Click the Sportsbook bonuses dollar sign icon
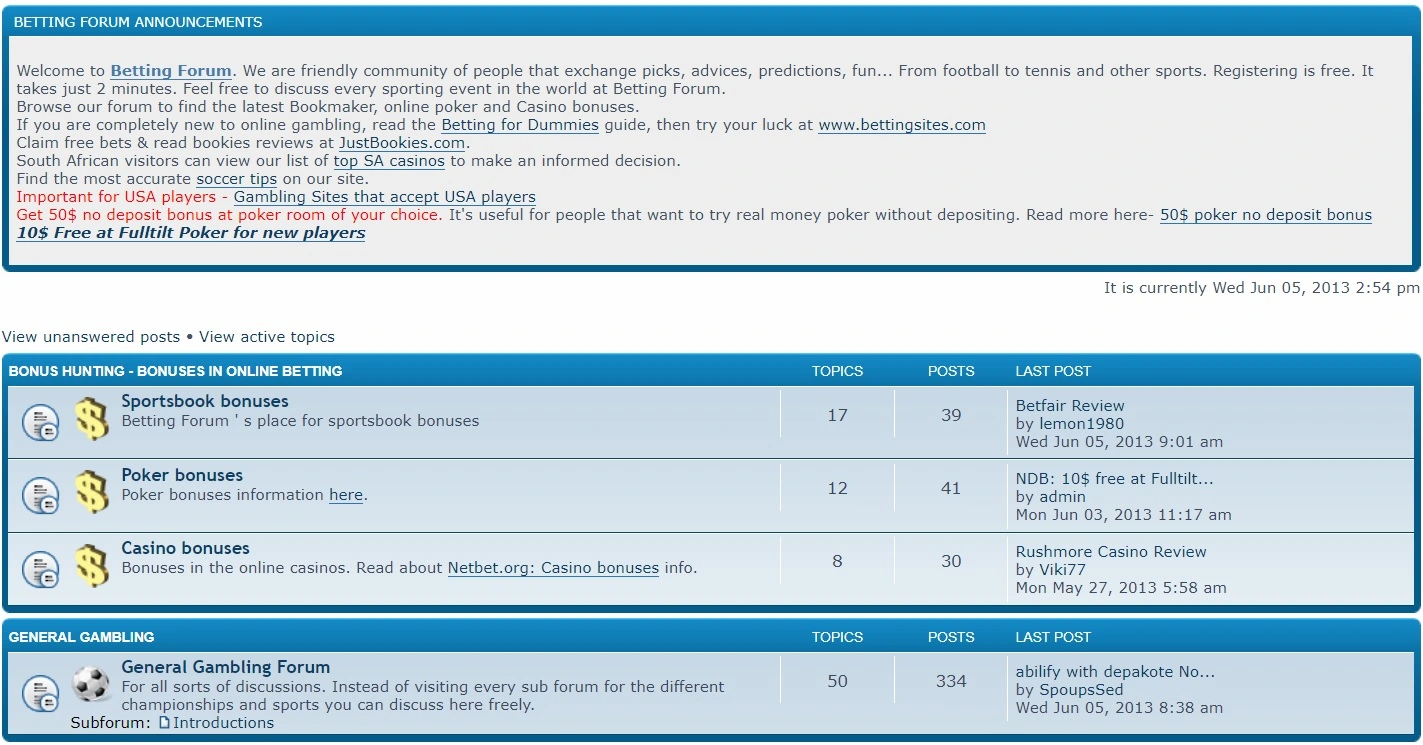The image size is (1423, 745). (91, 420)
